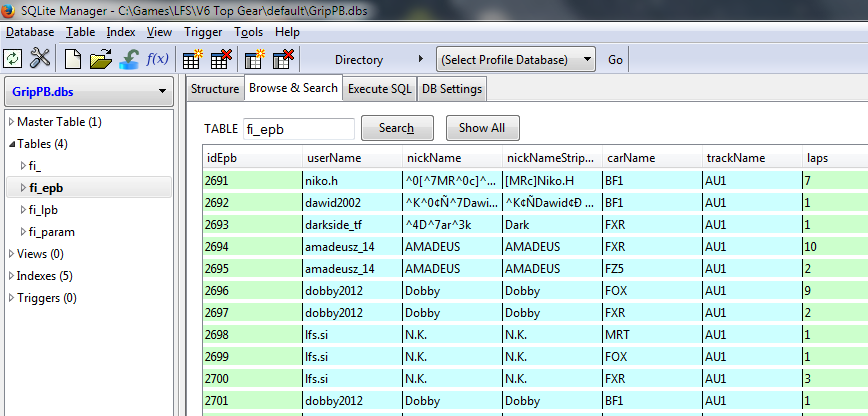Expand the fi_param table node
The height and width of the screenshot is (416, 868).
(23, 232)
